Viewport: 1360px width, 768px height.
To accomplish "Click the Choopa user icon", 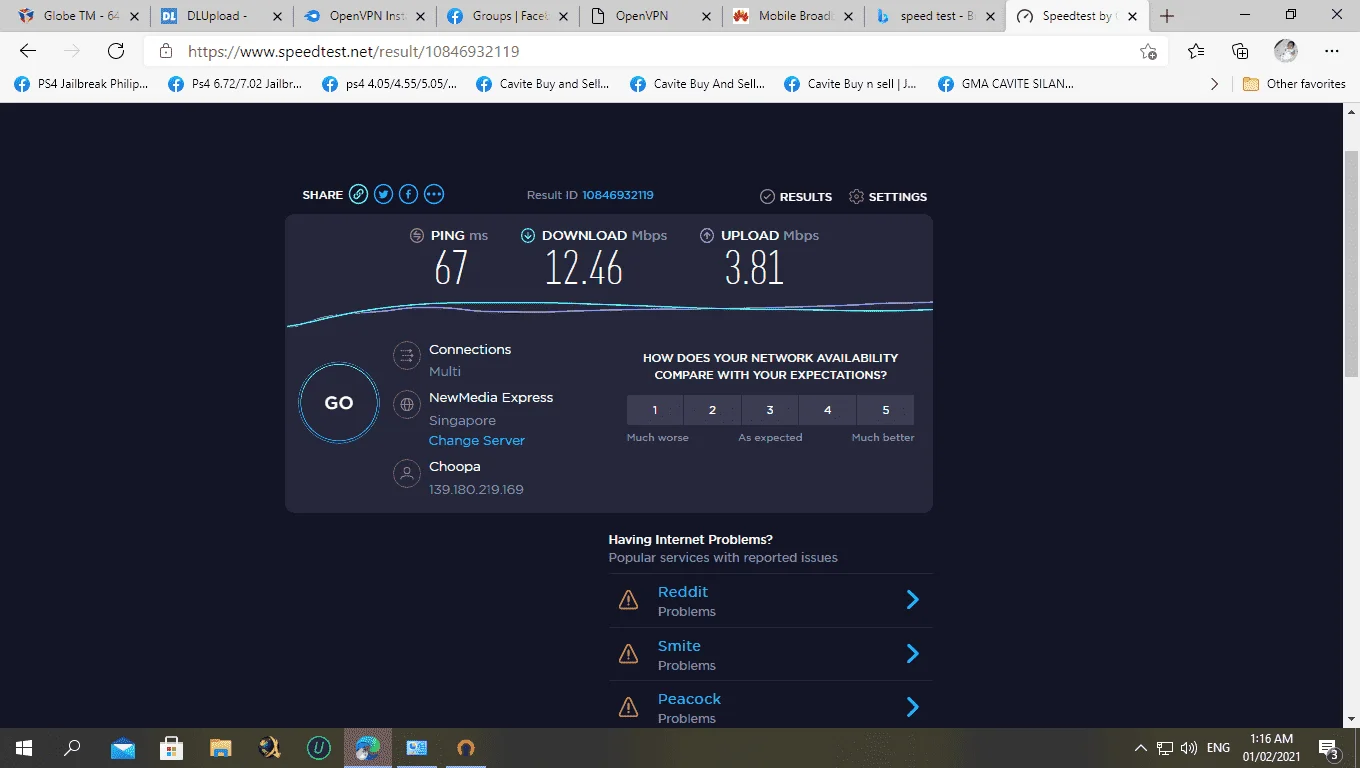I will pos(406,474).
